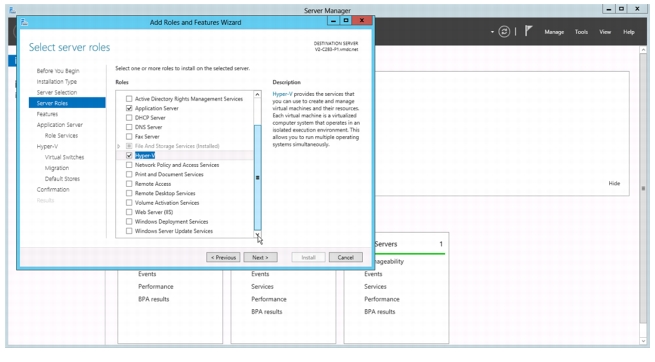Screen dimensions: 655x362
Task: Uncheck the Application Server role
Action: pos(129,108)
